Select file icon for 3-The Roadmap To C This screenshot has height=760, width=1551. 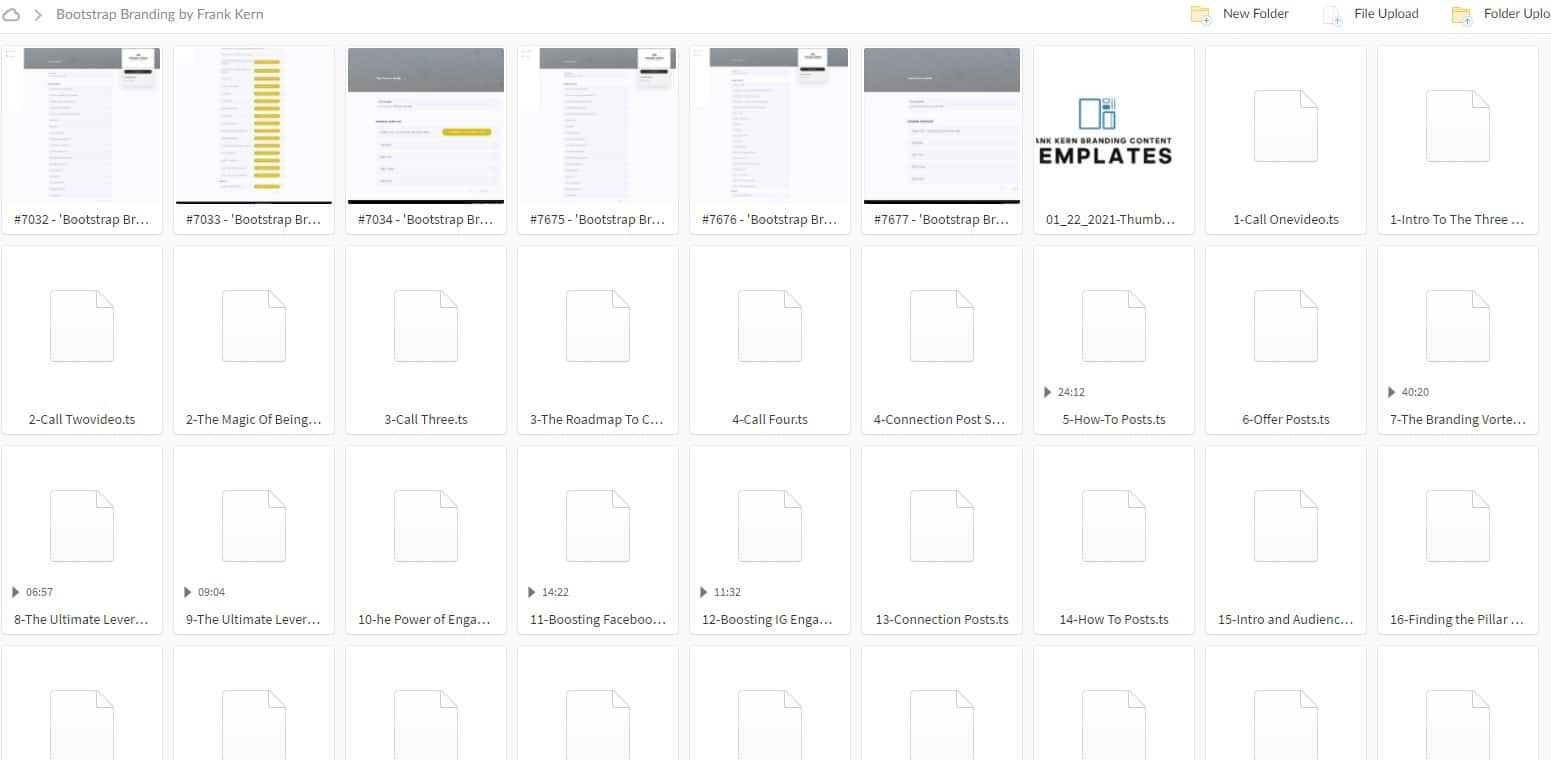point(598,325)
